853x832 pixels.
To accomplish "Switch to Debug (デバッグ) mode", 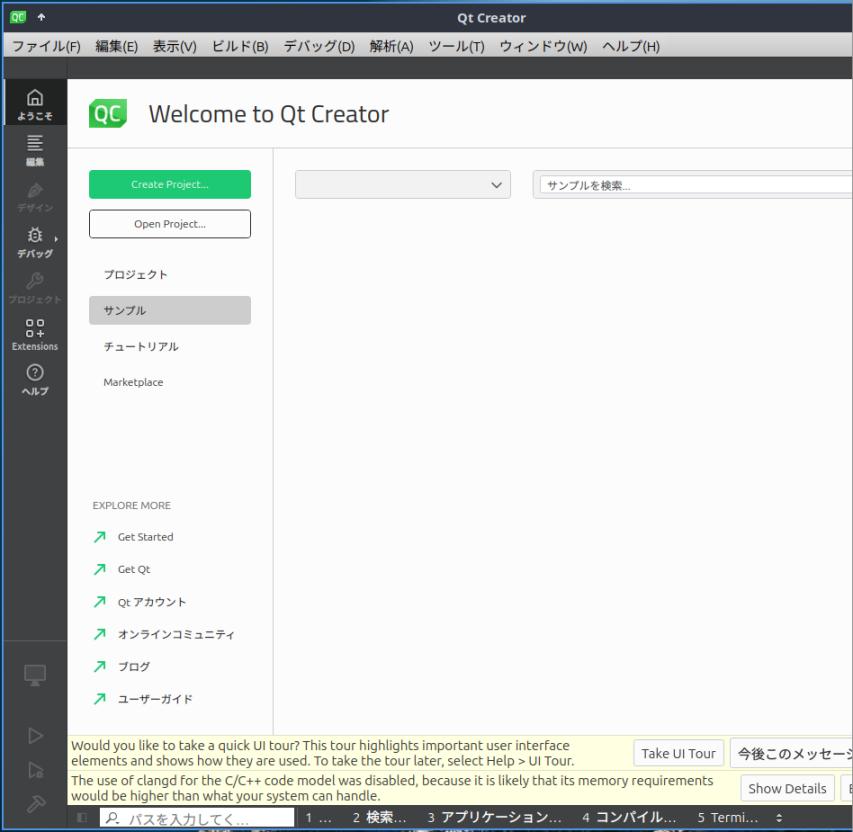I will point(35,242).
